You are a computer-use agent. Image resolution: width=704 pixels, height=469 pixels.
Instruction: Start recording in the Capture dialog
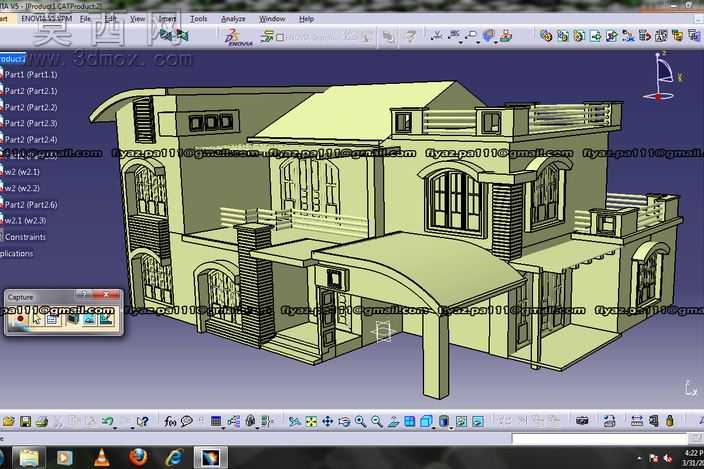[x=20, y=320]
